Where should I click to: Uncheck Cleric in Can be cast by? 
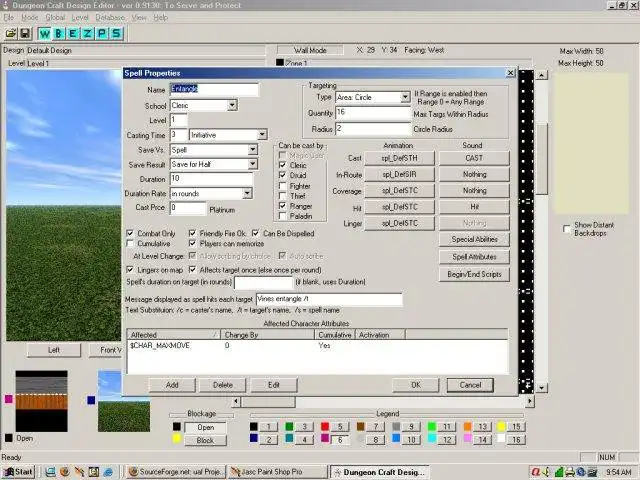[x=282, y=165]
